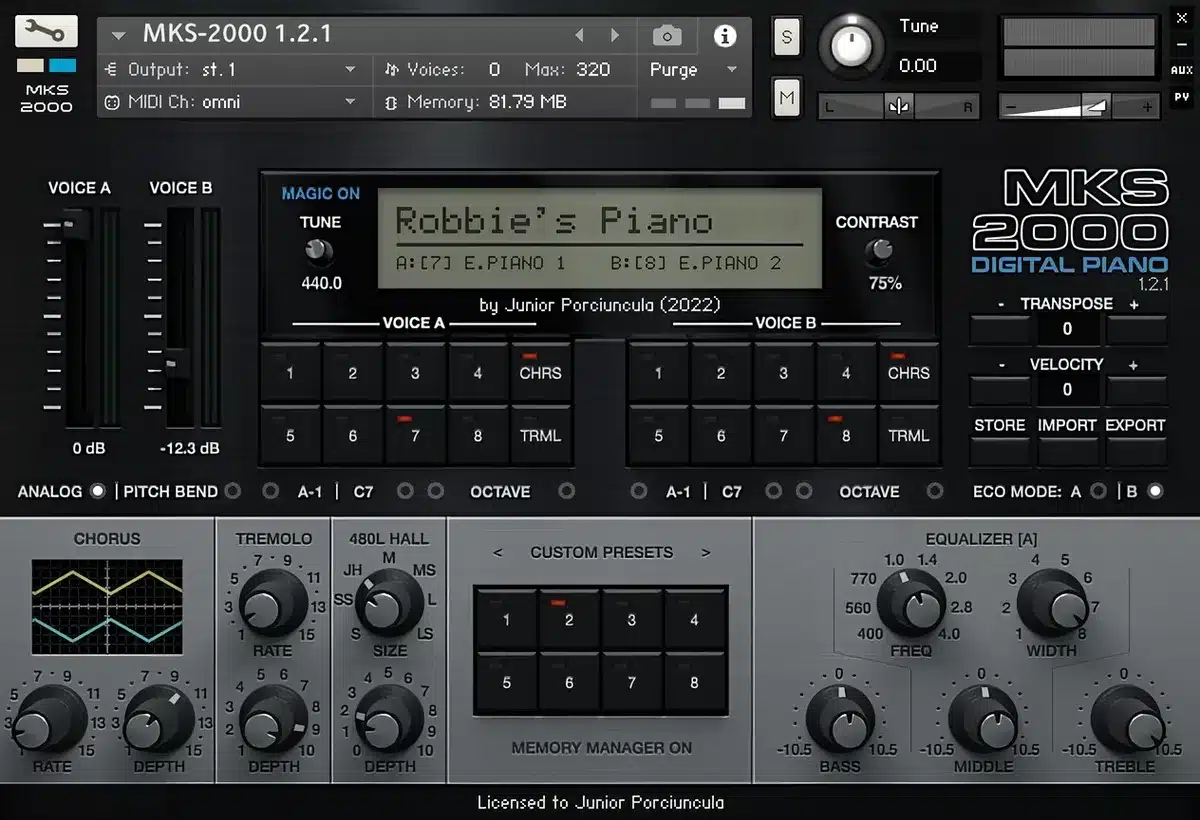Screen dimensions: 1200x820
Task: Solo the instrument with S button
Action: [x=787, y=38]
